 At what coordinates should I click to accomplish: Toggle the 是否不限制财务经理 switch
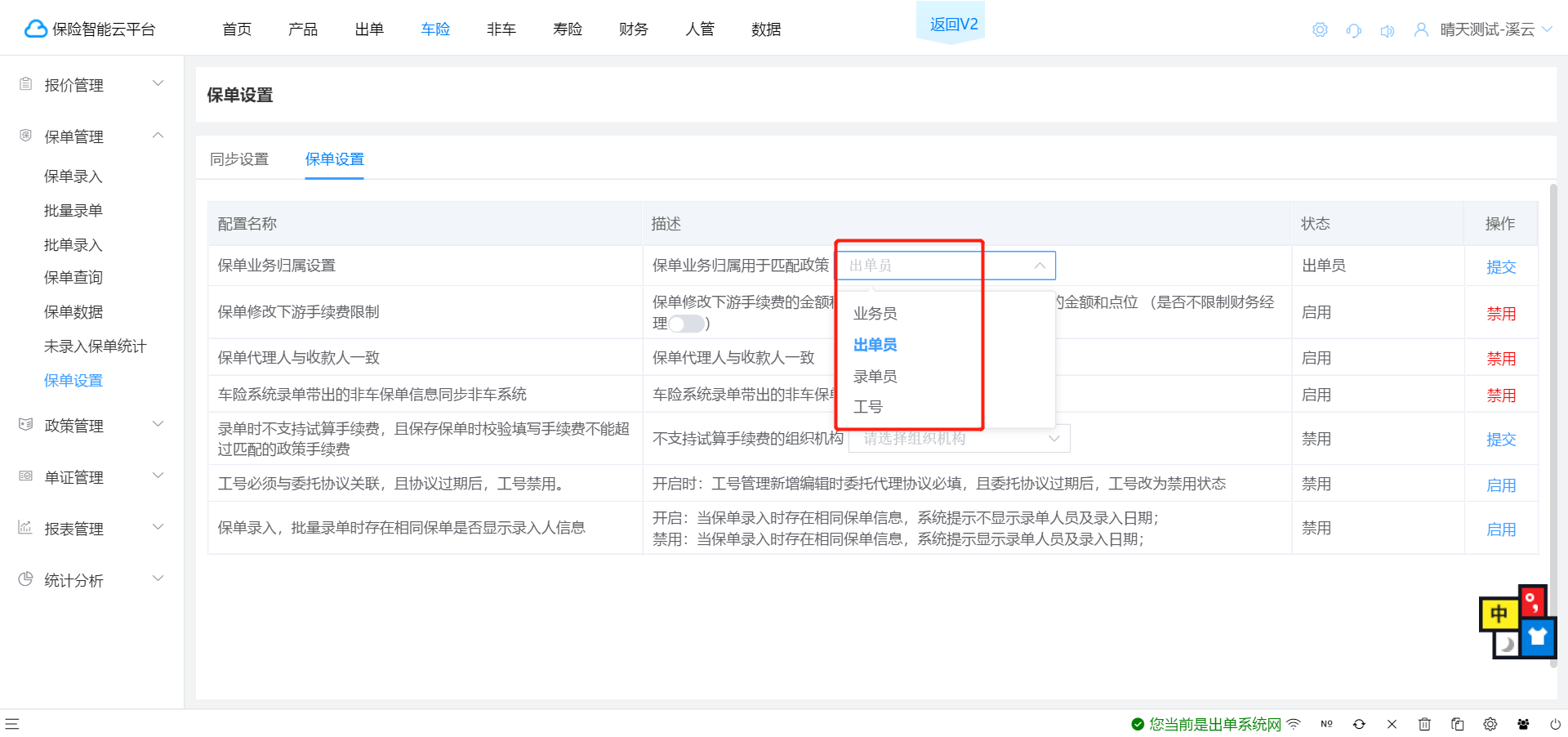click(687, 324)
